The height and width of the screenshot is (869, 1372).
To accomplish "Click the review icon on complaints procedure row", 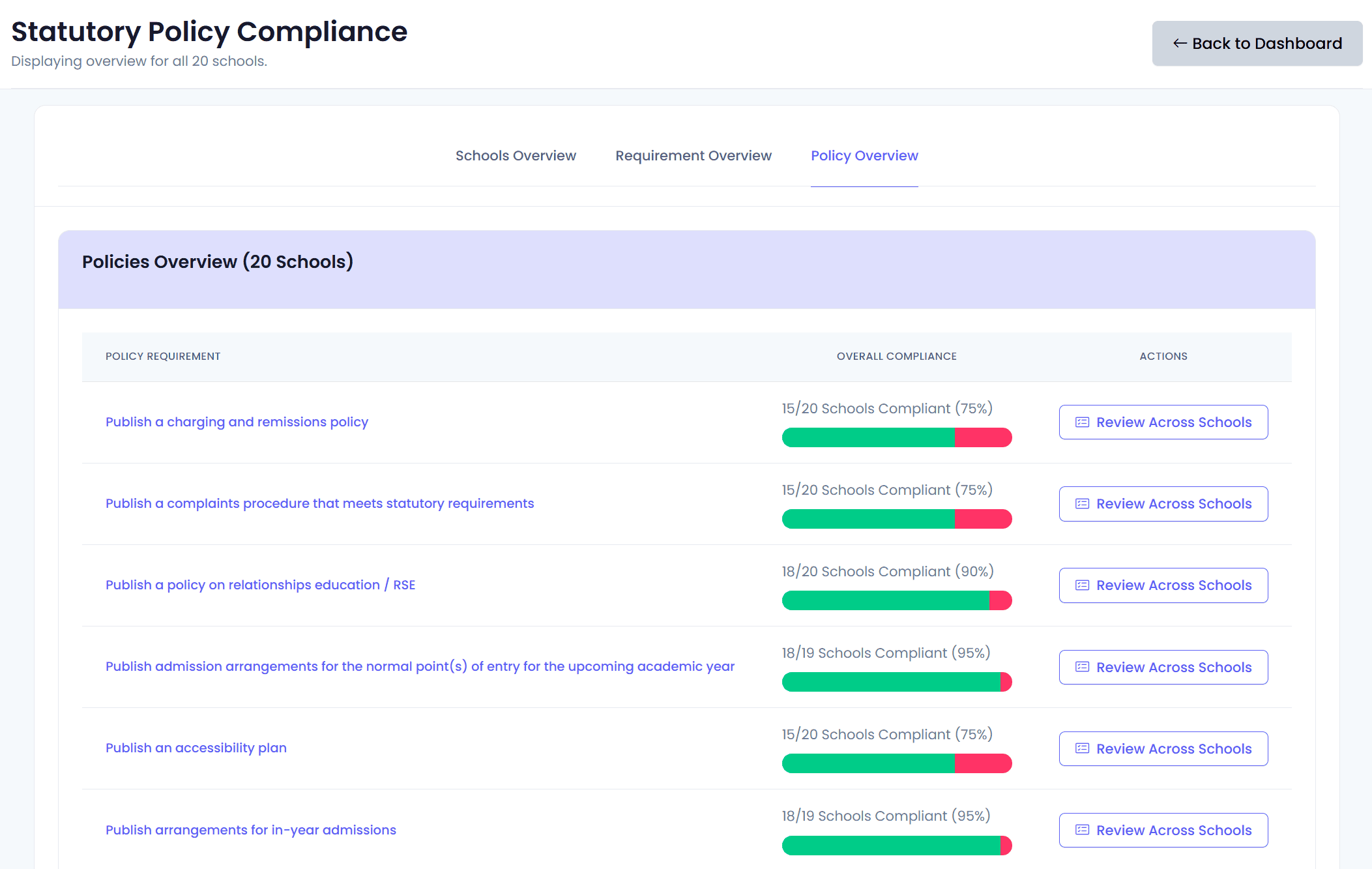I will 1082,503.
